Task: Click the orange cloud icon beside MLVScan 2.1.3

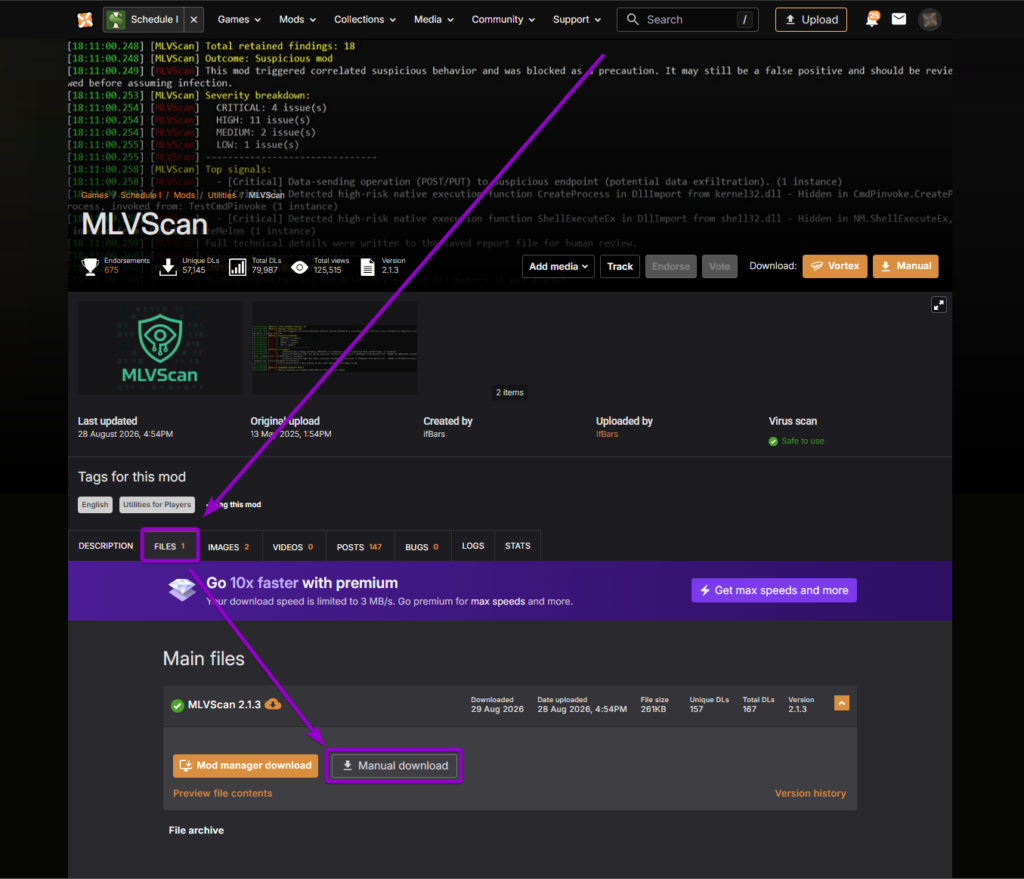Action: point(273,704)
